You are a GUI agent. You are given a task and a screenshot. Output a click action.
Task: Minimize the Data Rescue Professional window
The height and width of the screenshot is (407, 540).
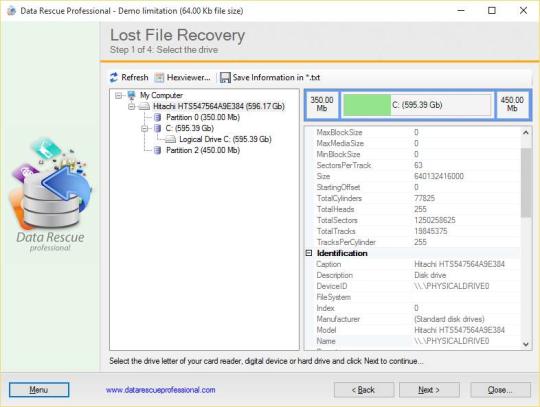(x=461, y=11)
